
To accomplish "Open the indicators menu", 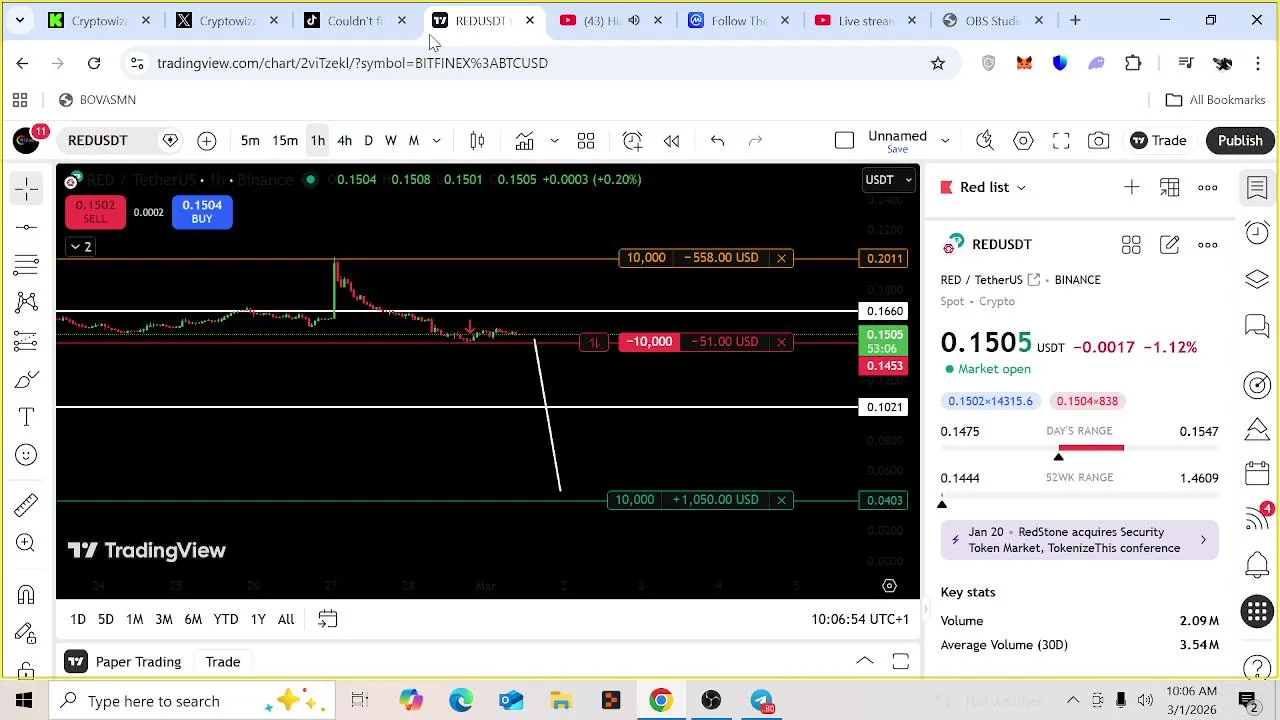I will click(525, 141).
